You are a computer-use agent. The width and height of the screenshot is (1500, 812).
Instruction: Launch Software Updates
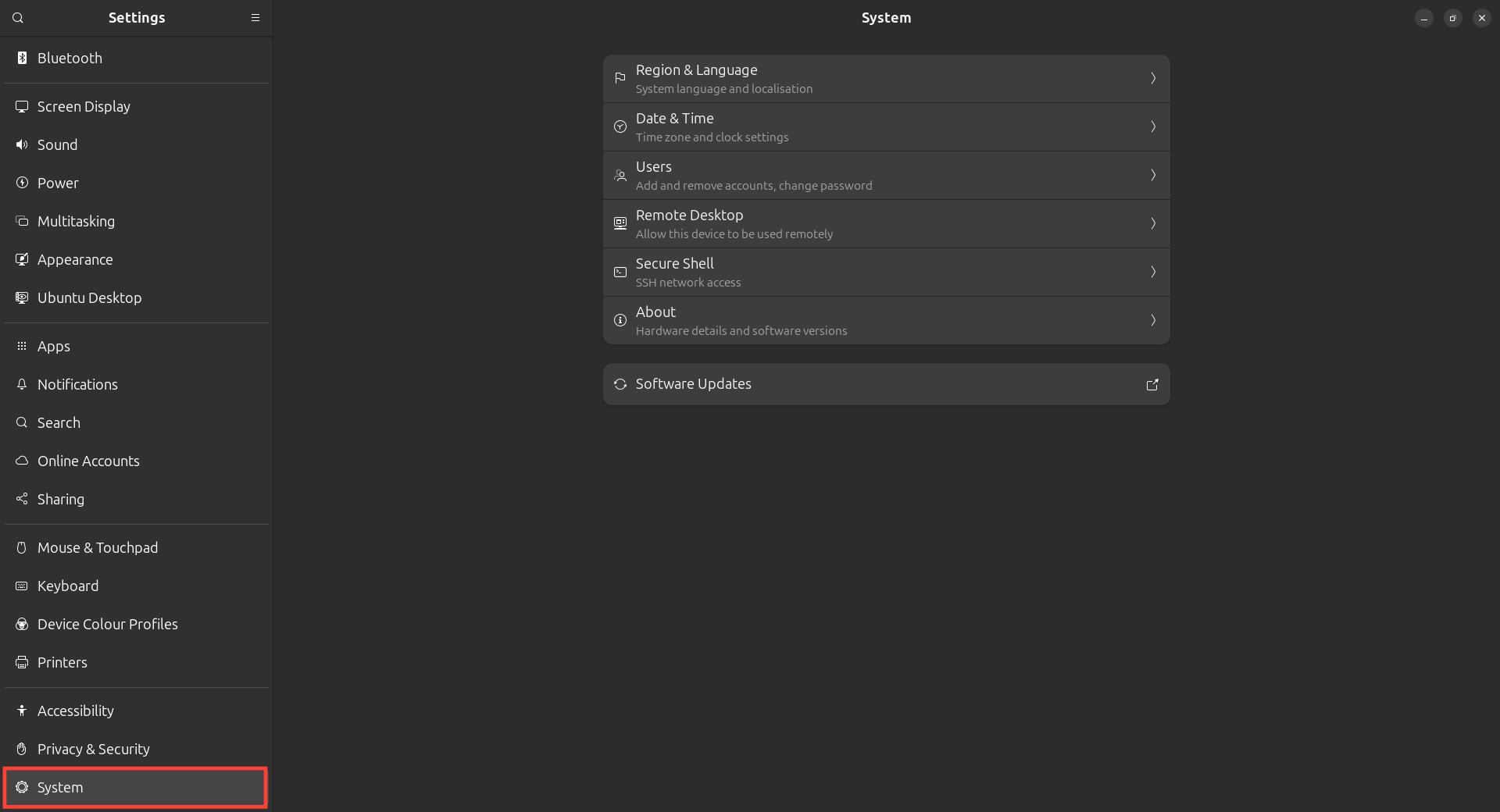(x=886, y=384)
